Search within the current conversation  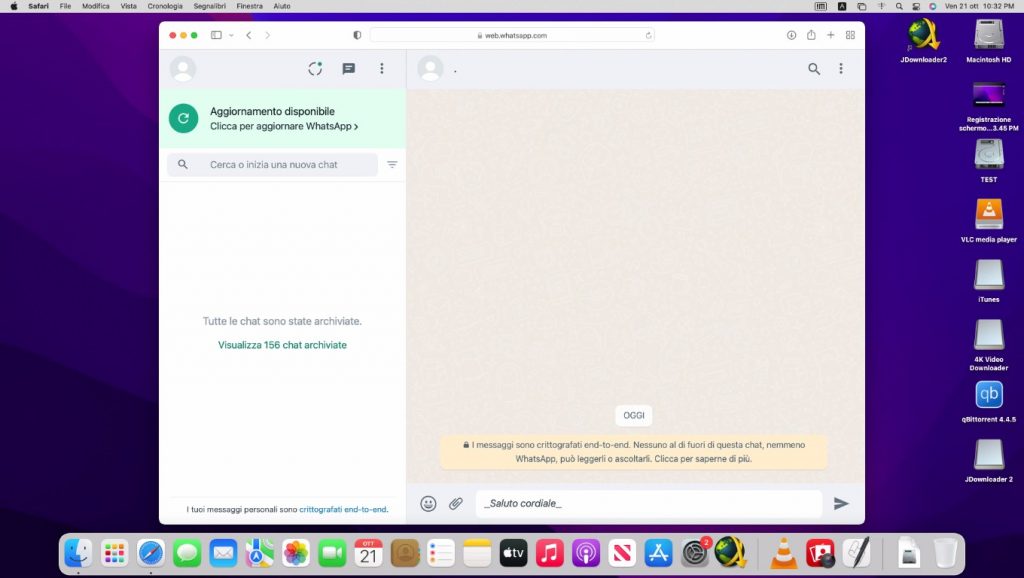pyautogui.click(x=814, y=68)
